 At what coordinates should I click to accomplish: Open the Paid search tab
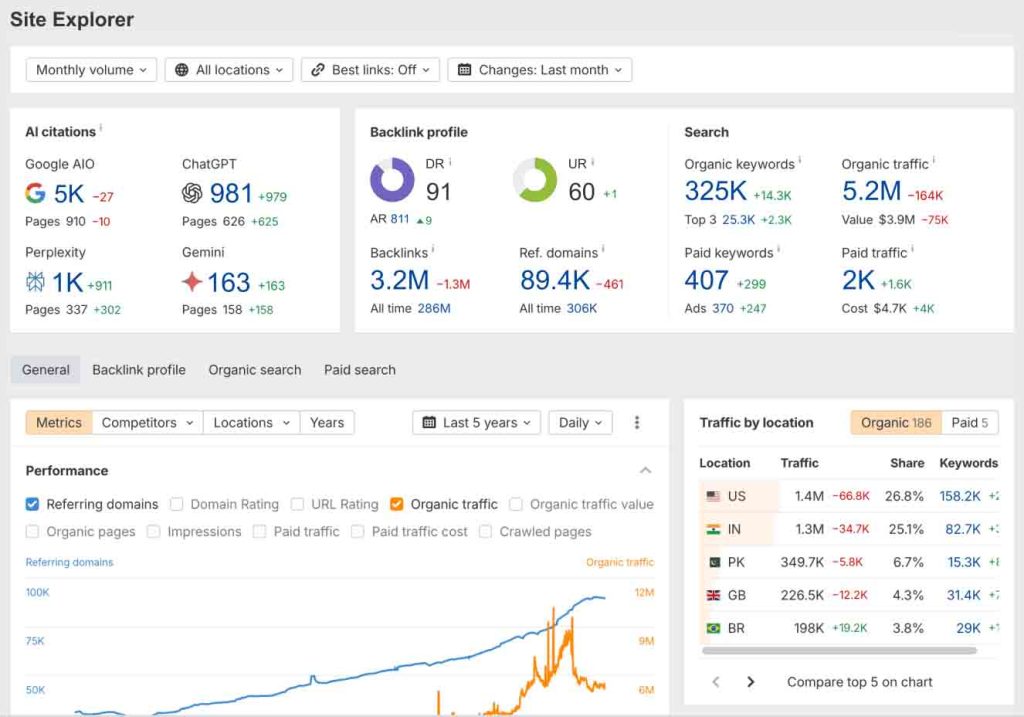pos(359,370)
